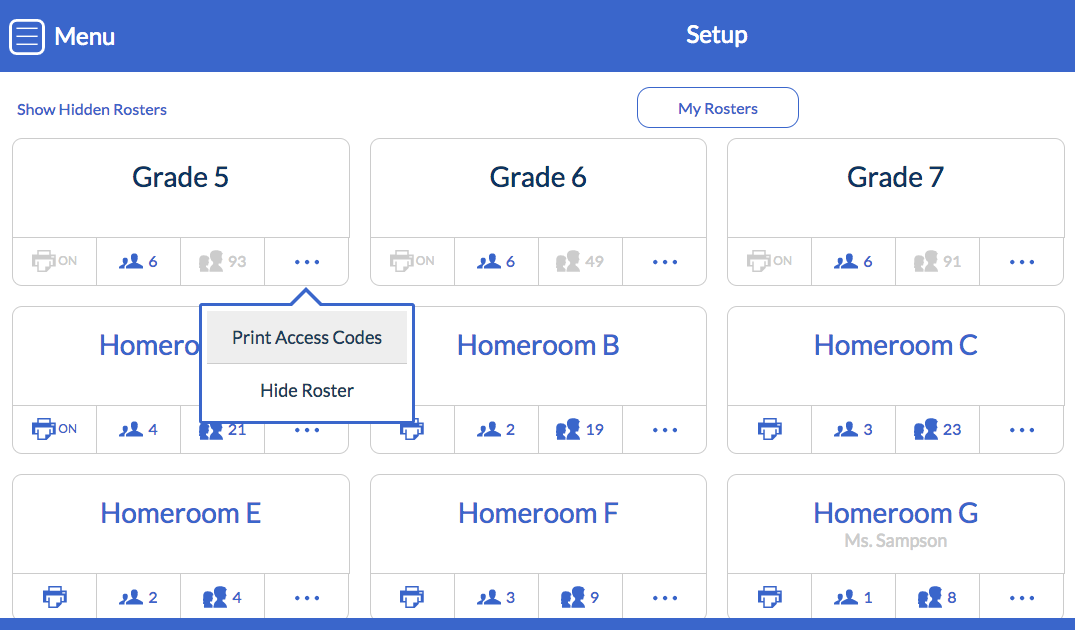The image size is (1075, 630).
Task: Select Print Access Codes from the menu
Action: point(306,337)
